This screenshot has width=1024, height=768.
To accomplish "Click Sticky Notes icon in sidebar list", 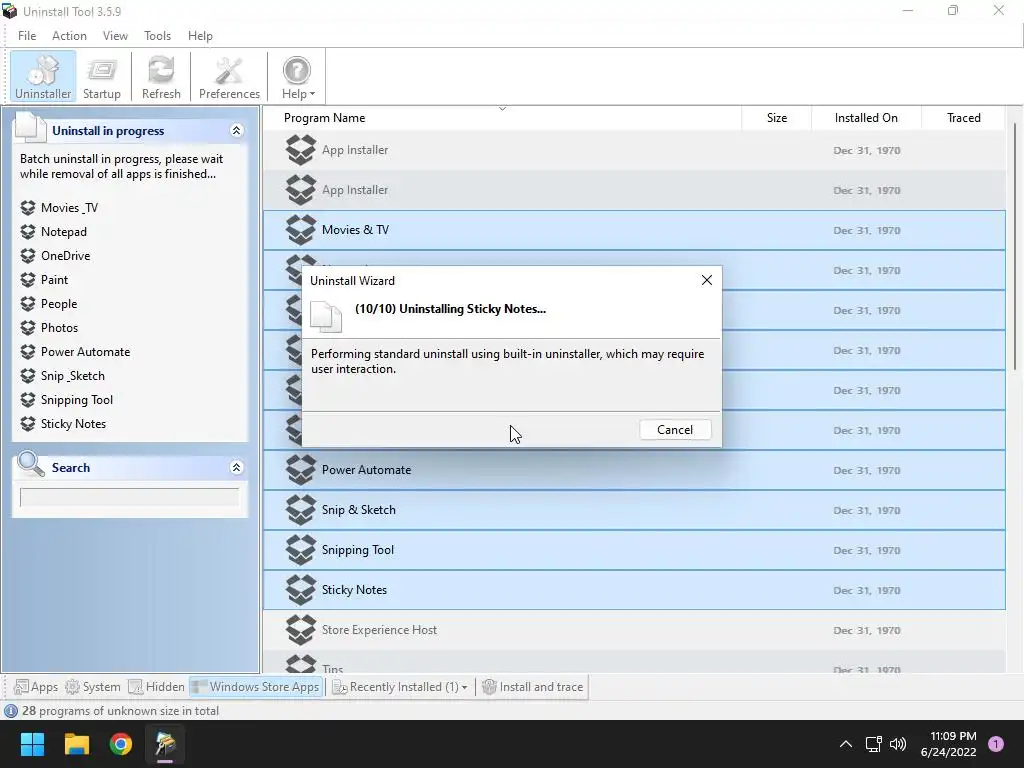I will pos(27,424).
